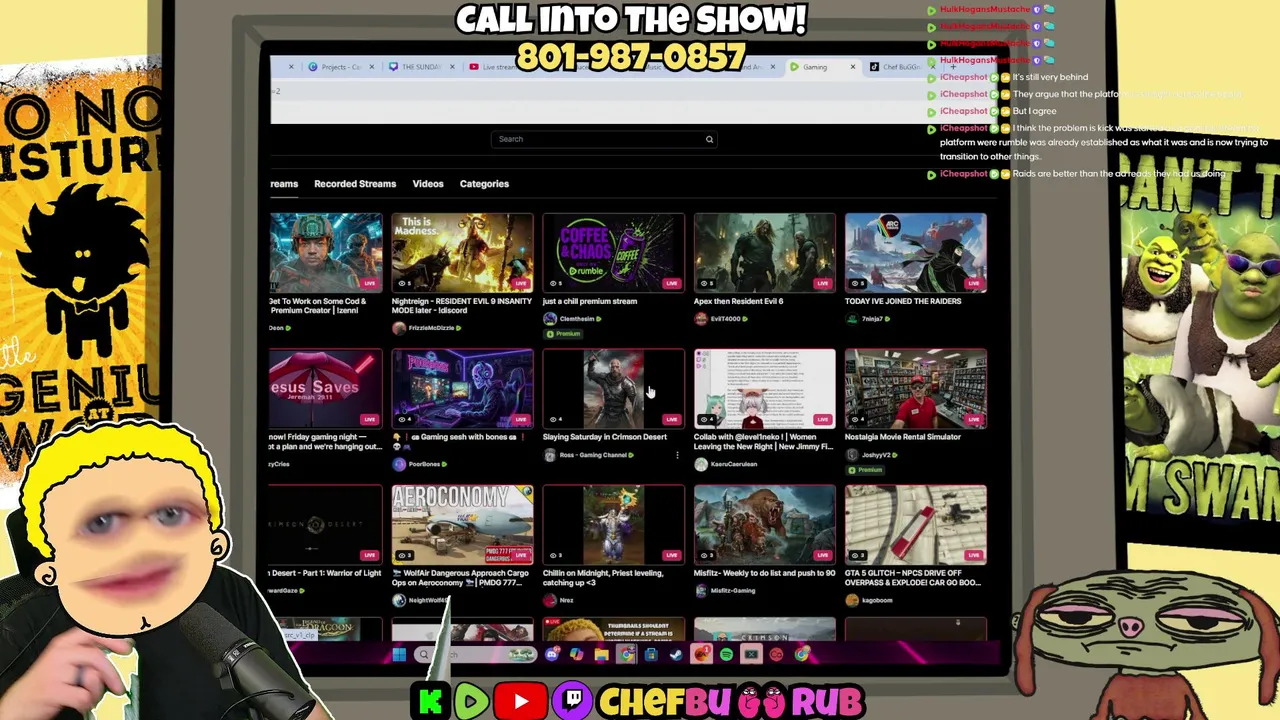
Task: Close the Gaming browser tab
Action: 853,67
